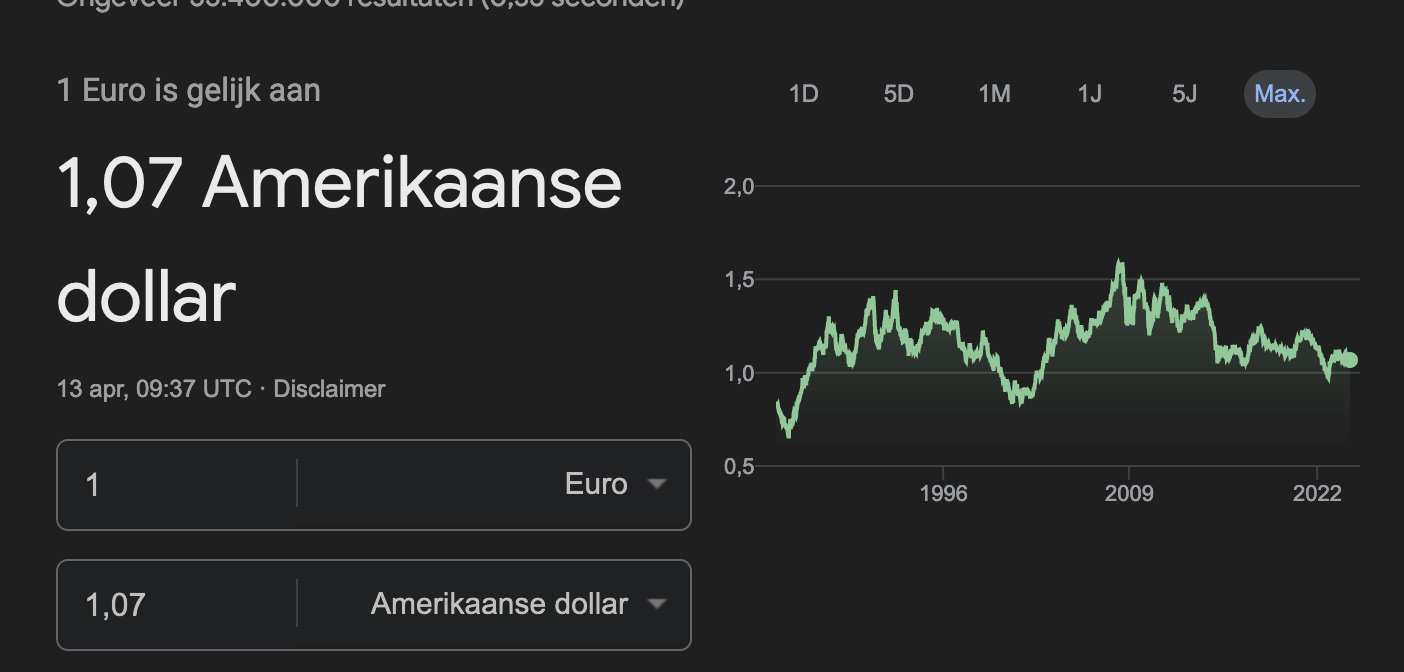Open the Amerikaanse dollar currency selector
The width and height of the screenshot is (1404, 672).
point(499,605)
